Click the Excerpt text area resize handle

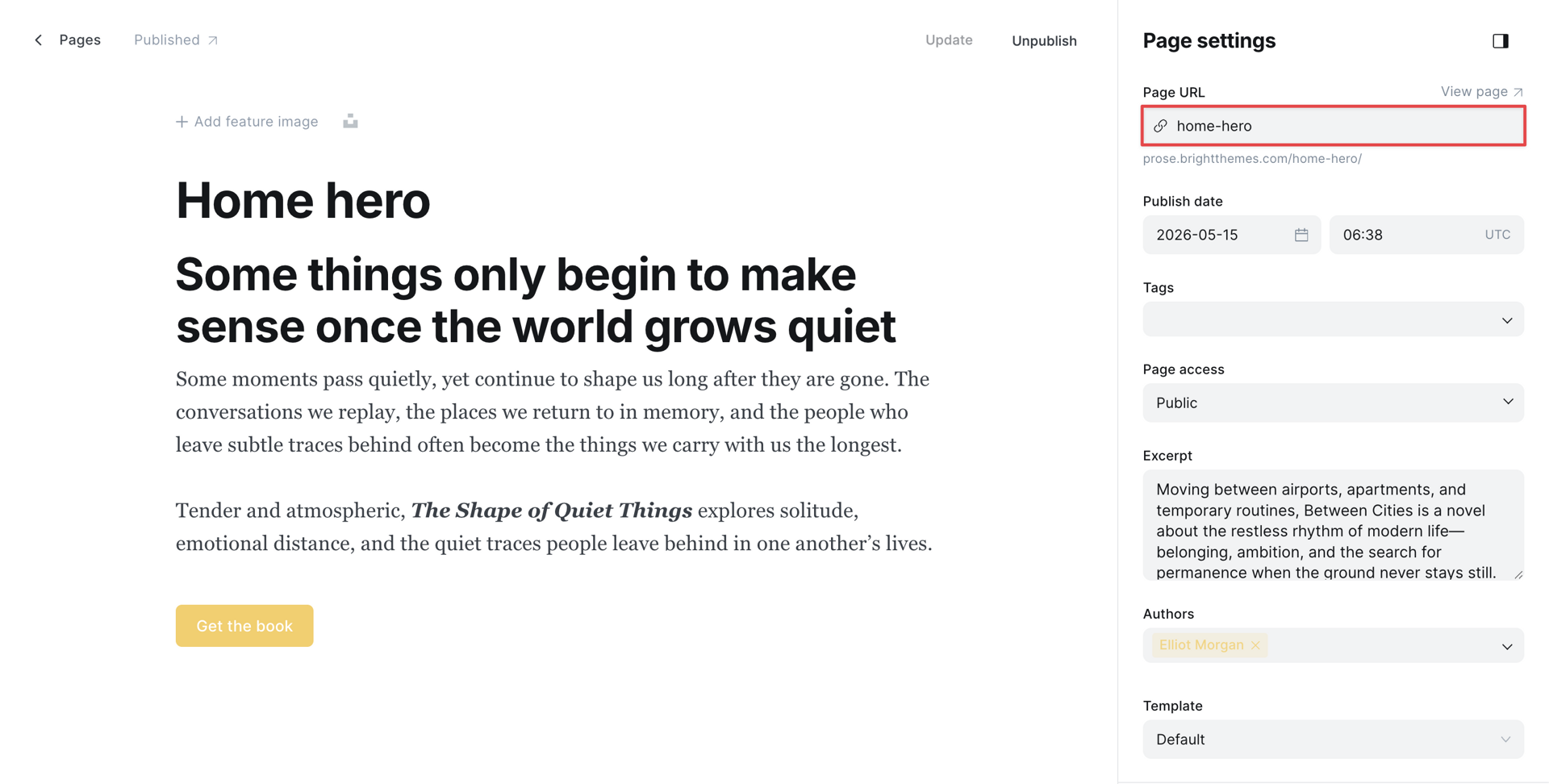click(1518, 574)
